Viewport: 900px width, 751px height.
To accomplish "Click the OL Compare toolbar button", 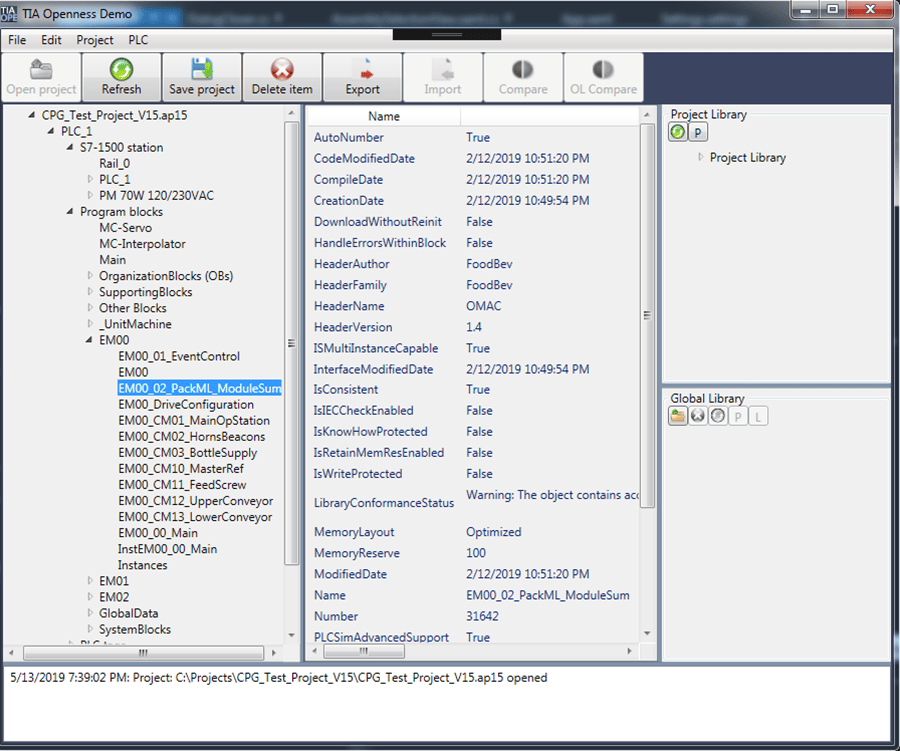I will coord(604,78).
